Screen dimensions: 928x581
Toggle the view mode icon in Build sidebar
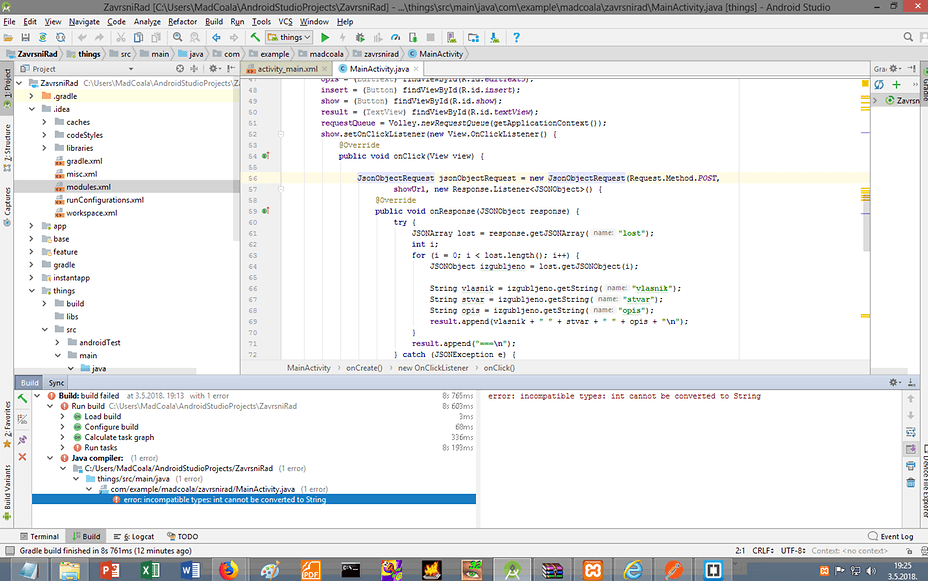tap(22, 419)
